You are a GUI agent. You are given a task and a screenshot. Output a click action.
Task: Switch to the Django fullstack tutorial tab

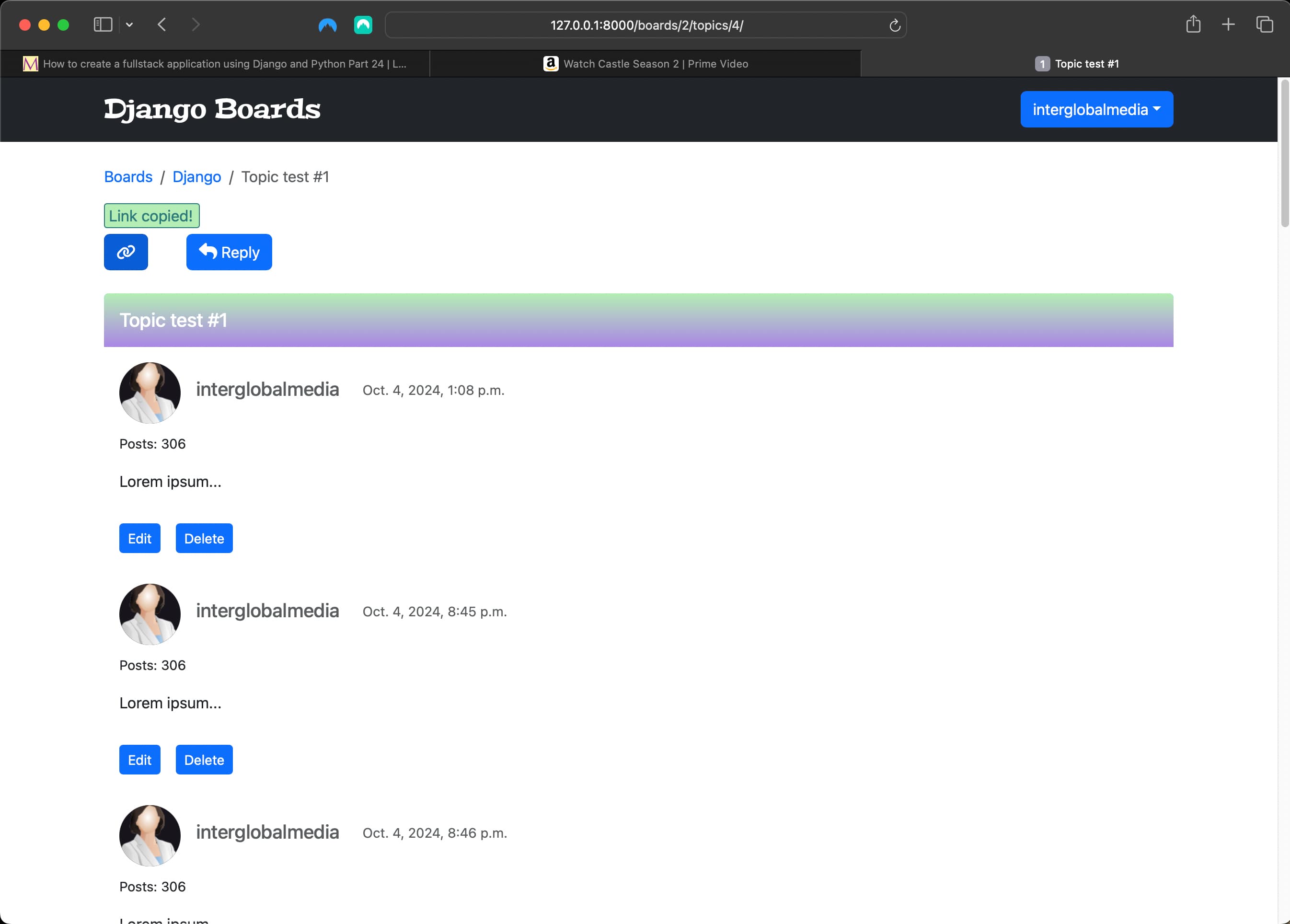[215, 64]
